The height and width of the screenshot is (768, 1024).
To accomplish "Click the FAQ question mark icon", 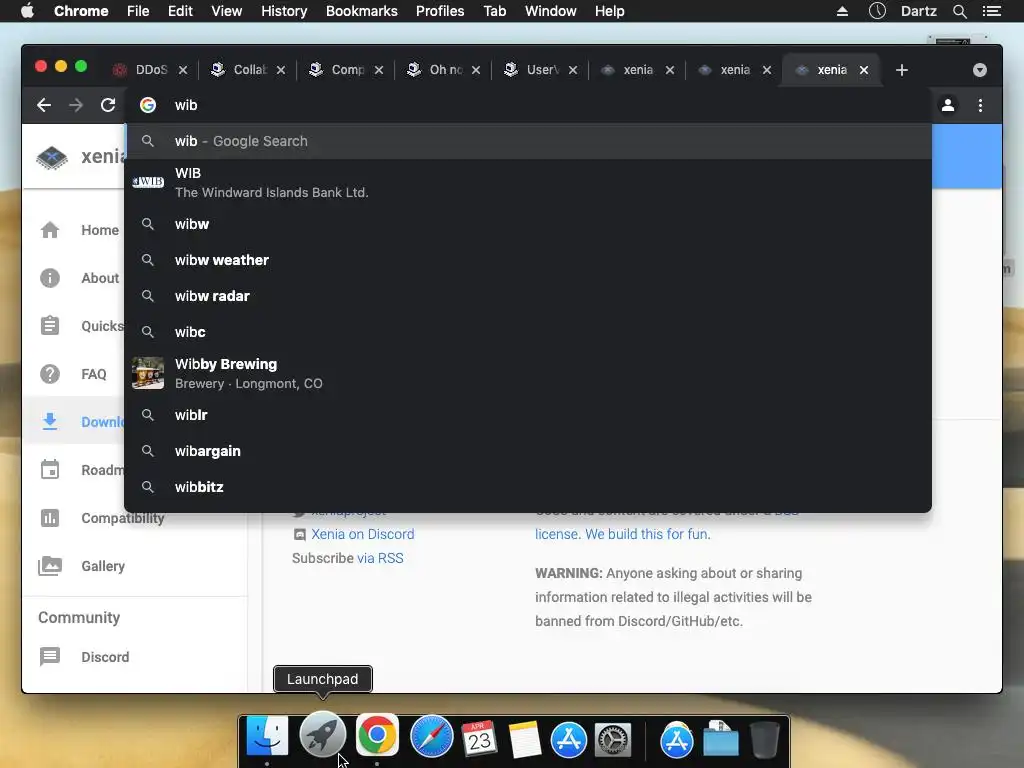I will (50, 374).
